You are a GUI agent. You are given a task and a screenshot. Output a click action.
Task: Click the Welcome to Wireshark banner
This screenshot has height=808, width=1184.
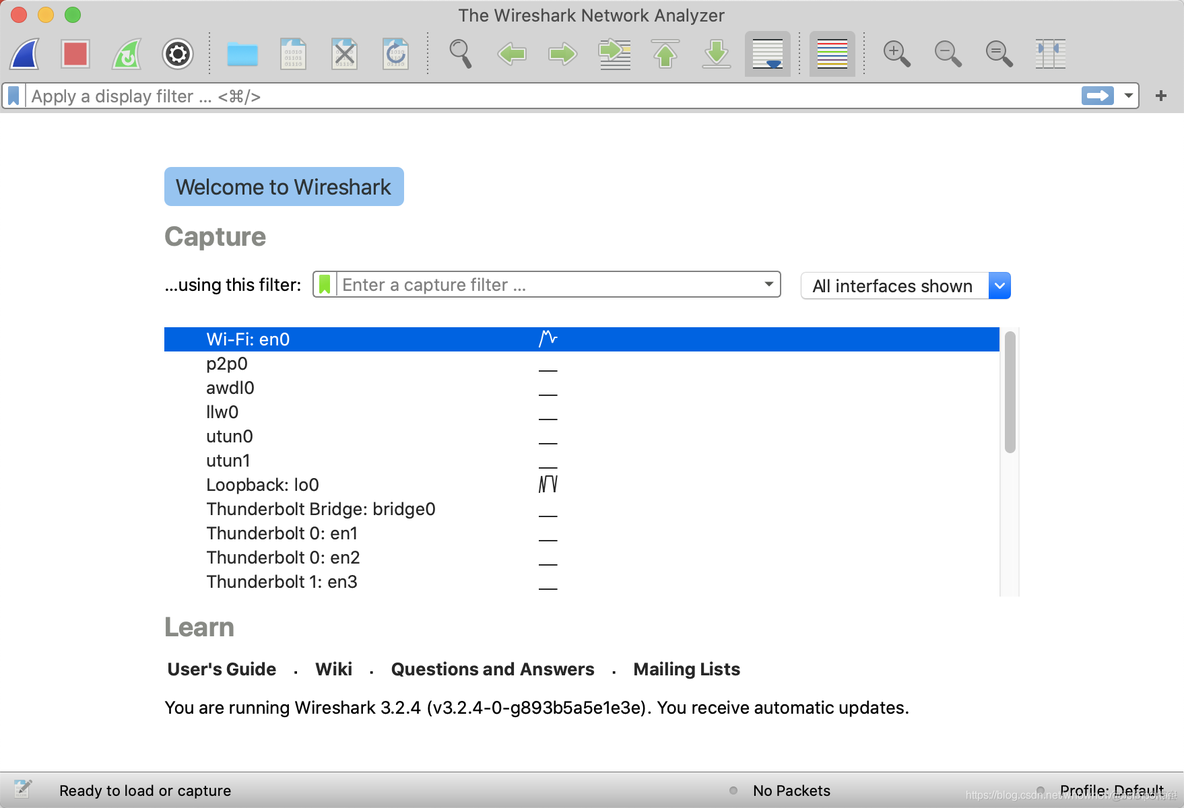284,187
